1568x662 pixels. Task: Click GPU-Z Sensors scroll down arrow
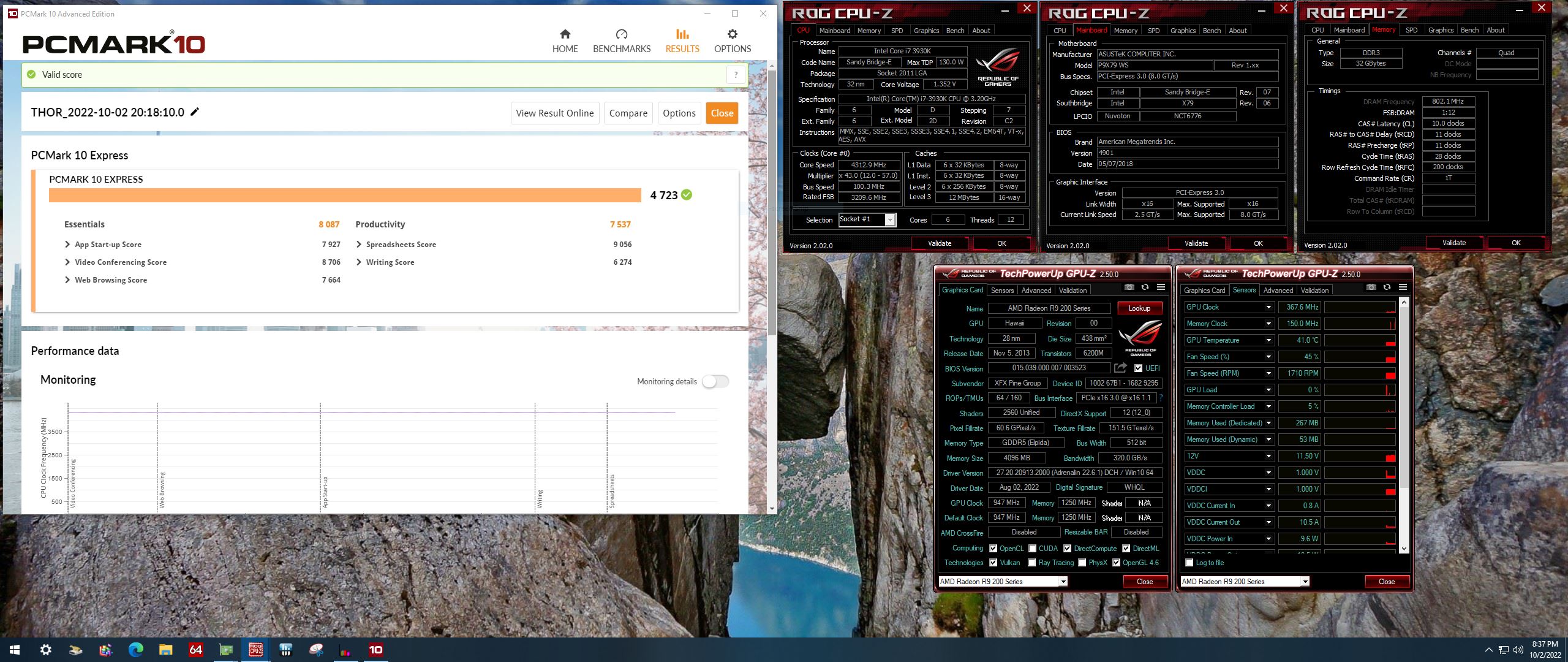point(1404,549)
